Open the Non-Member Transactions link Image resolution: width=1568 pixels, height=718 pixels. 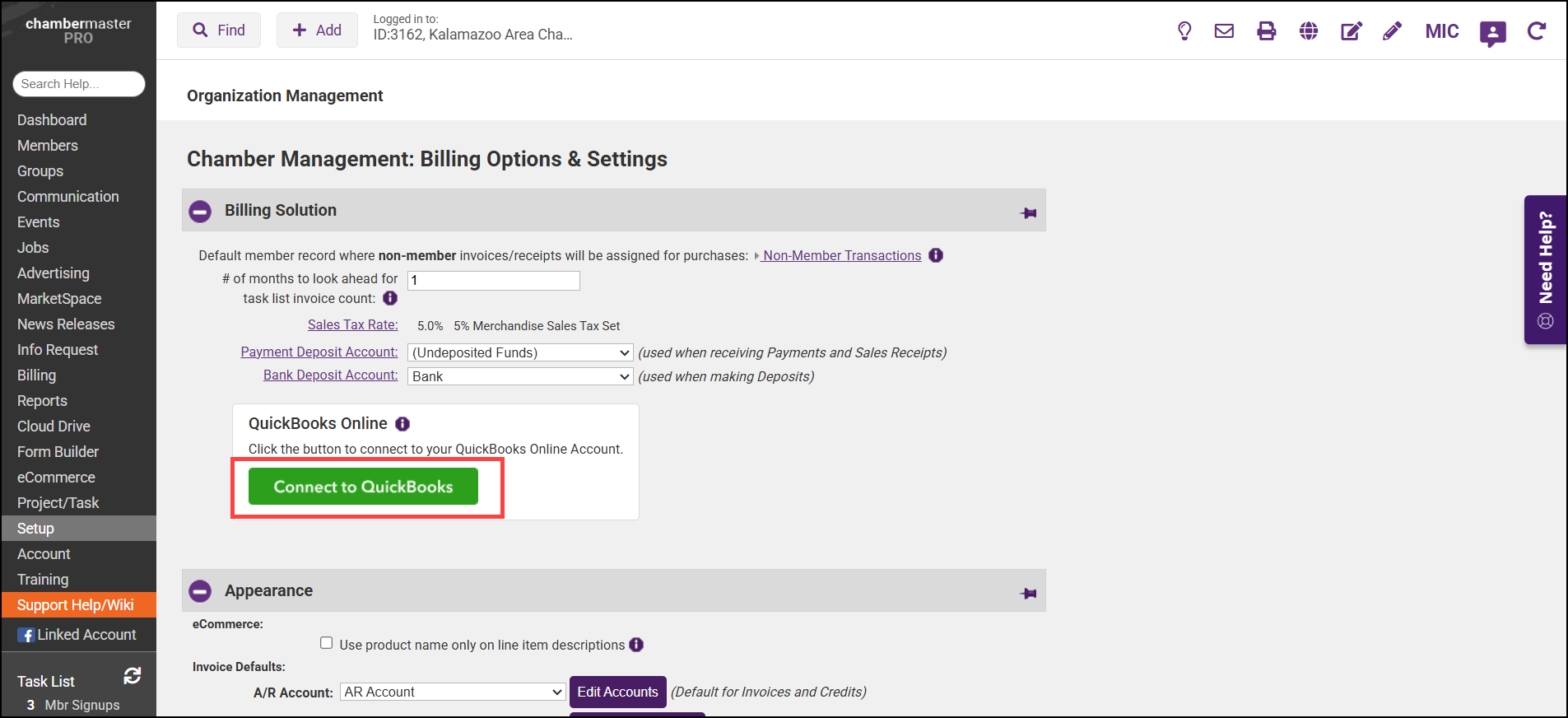click(x=841, y=256)
